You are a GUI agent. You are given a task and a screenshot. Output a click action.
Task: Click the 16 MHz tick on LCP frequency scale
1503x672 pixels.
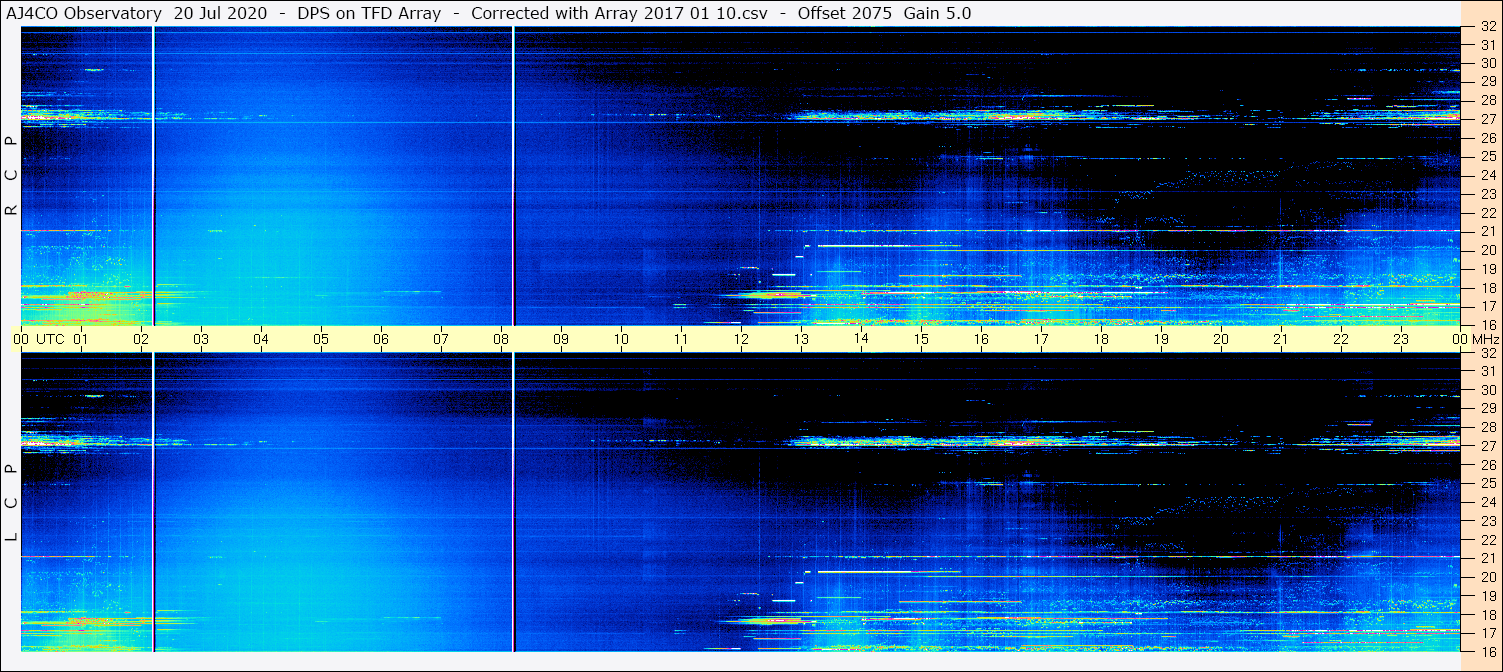click(x=1487, y=651)
